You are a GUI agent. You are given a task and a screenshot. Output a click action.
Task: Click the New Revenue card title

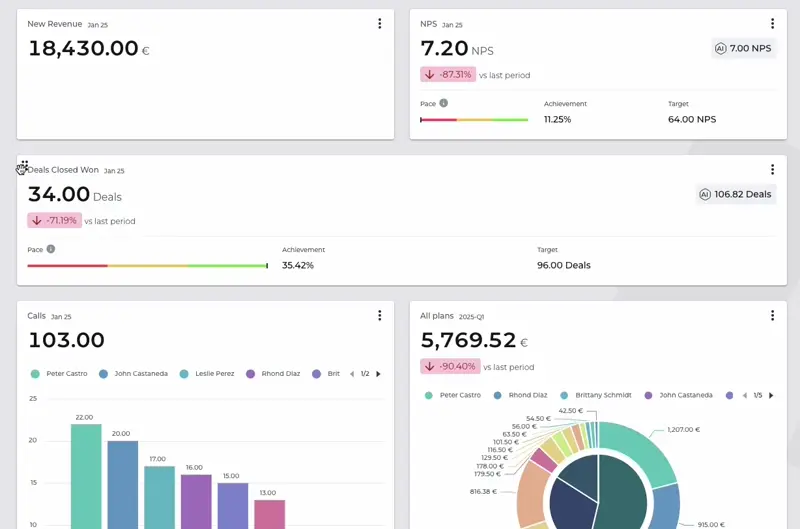55,24
